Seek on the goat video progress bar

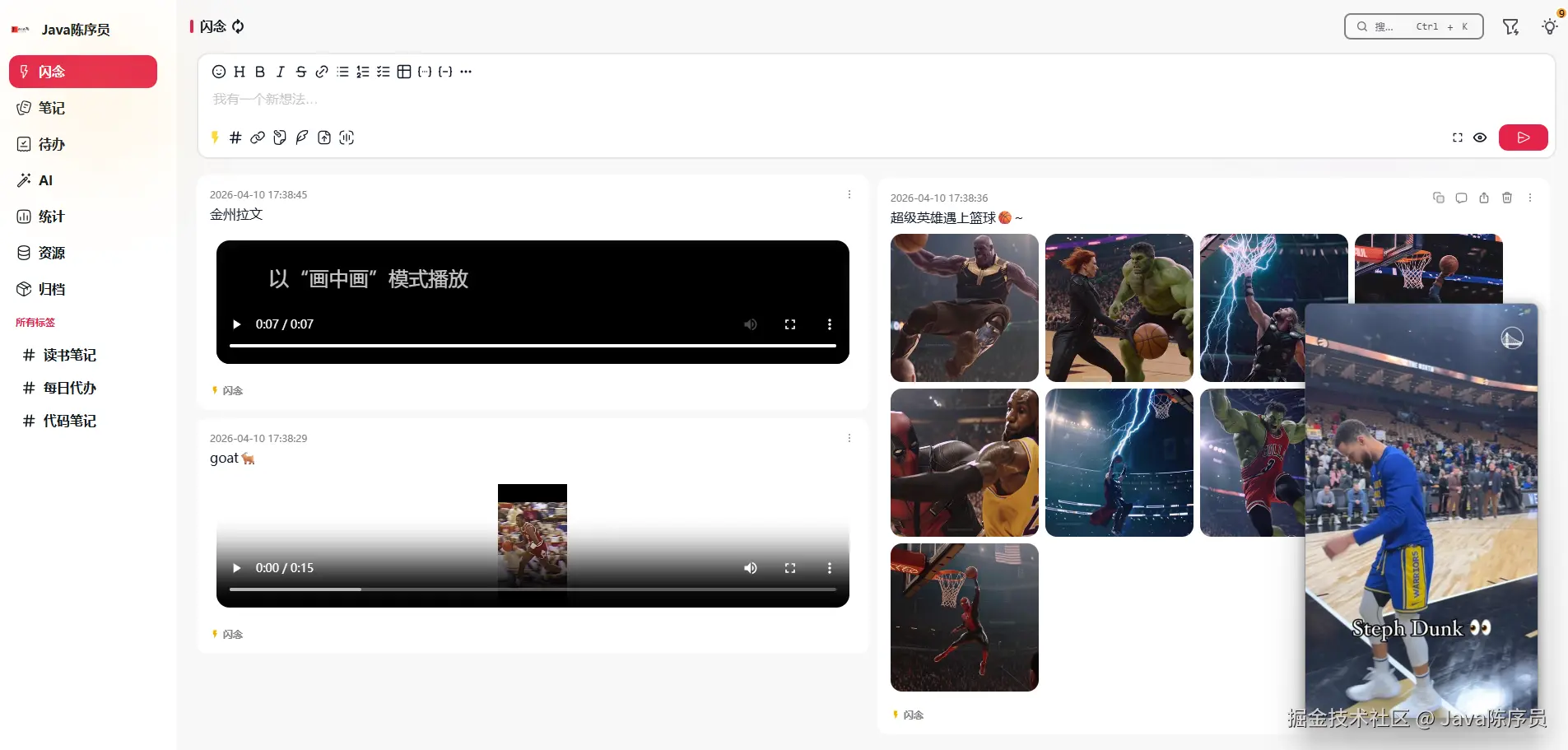[533, 589]
